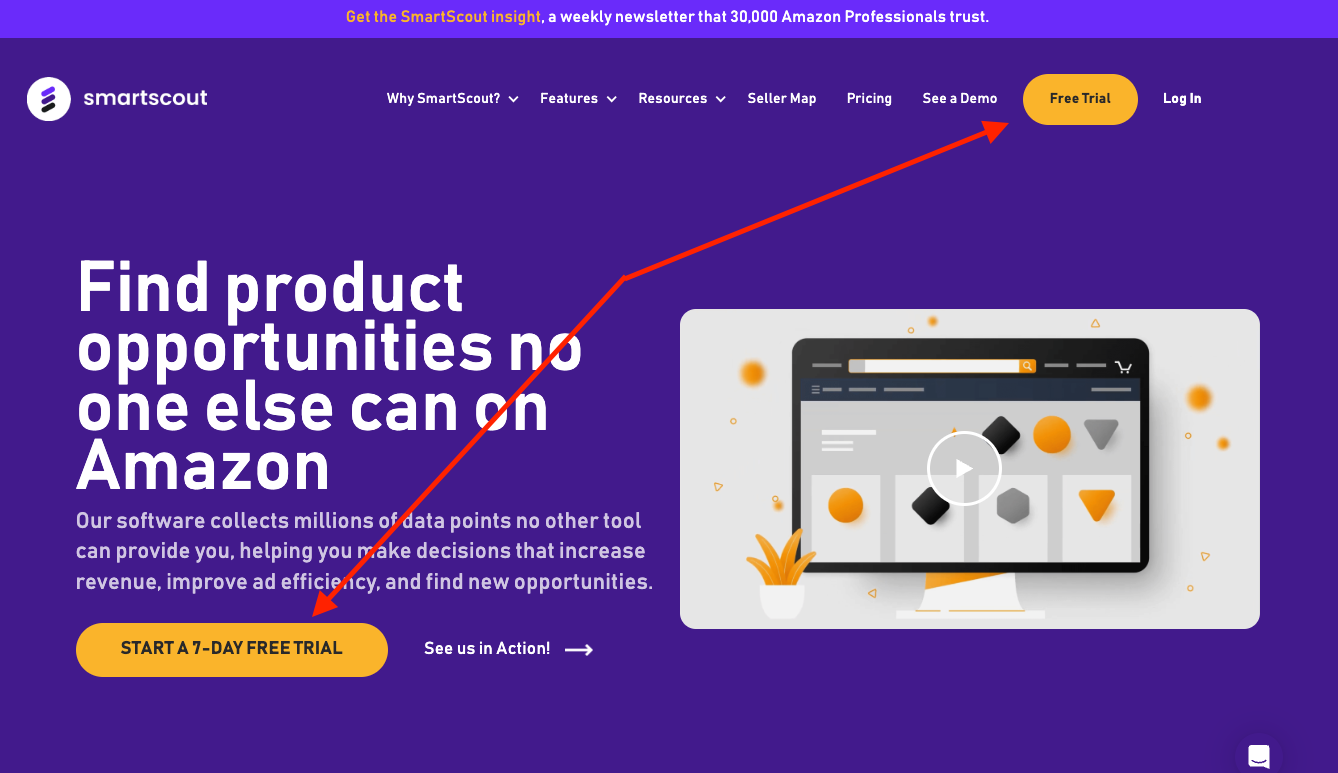The height and width of the screenshot is (773, 1338).
Task: Click the video preview thumbnail
Action: pyautogui.click(x=970, y=469)
